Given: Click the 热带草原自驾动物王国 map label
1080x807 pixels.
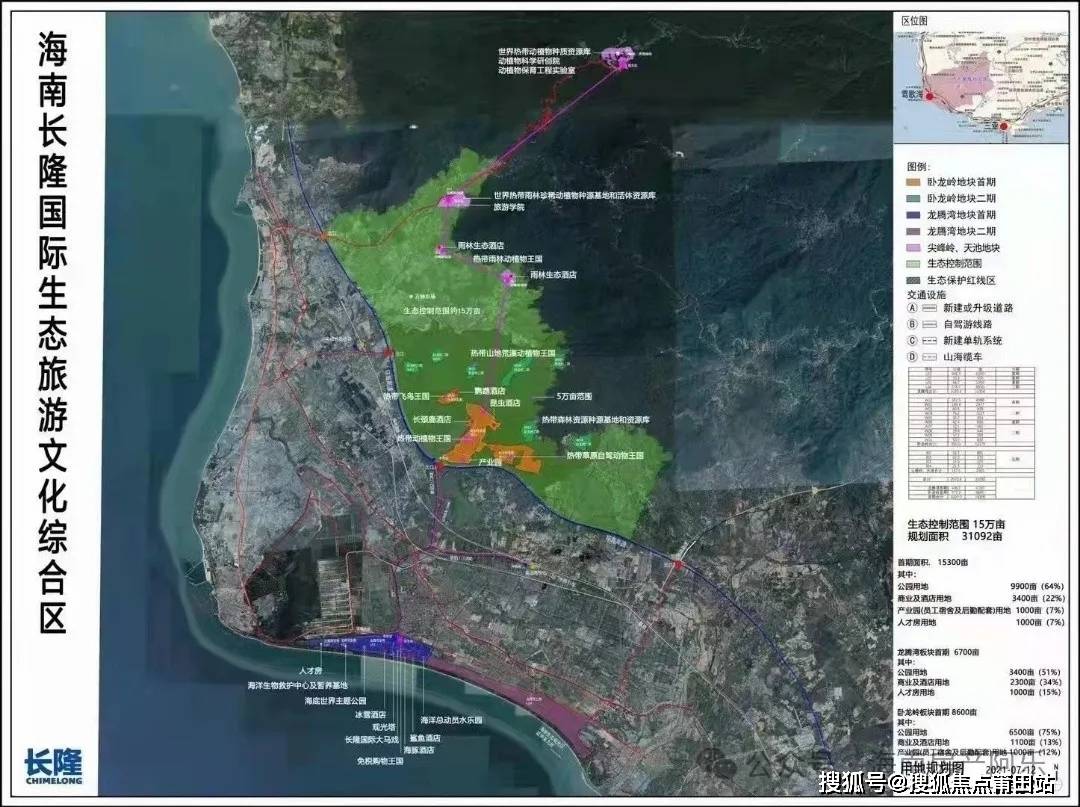Looking at the screenshot, I should click(605, 456).
